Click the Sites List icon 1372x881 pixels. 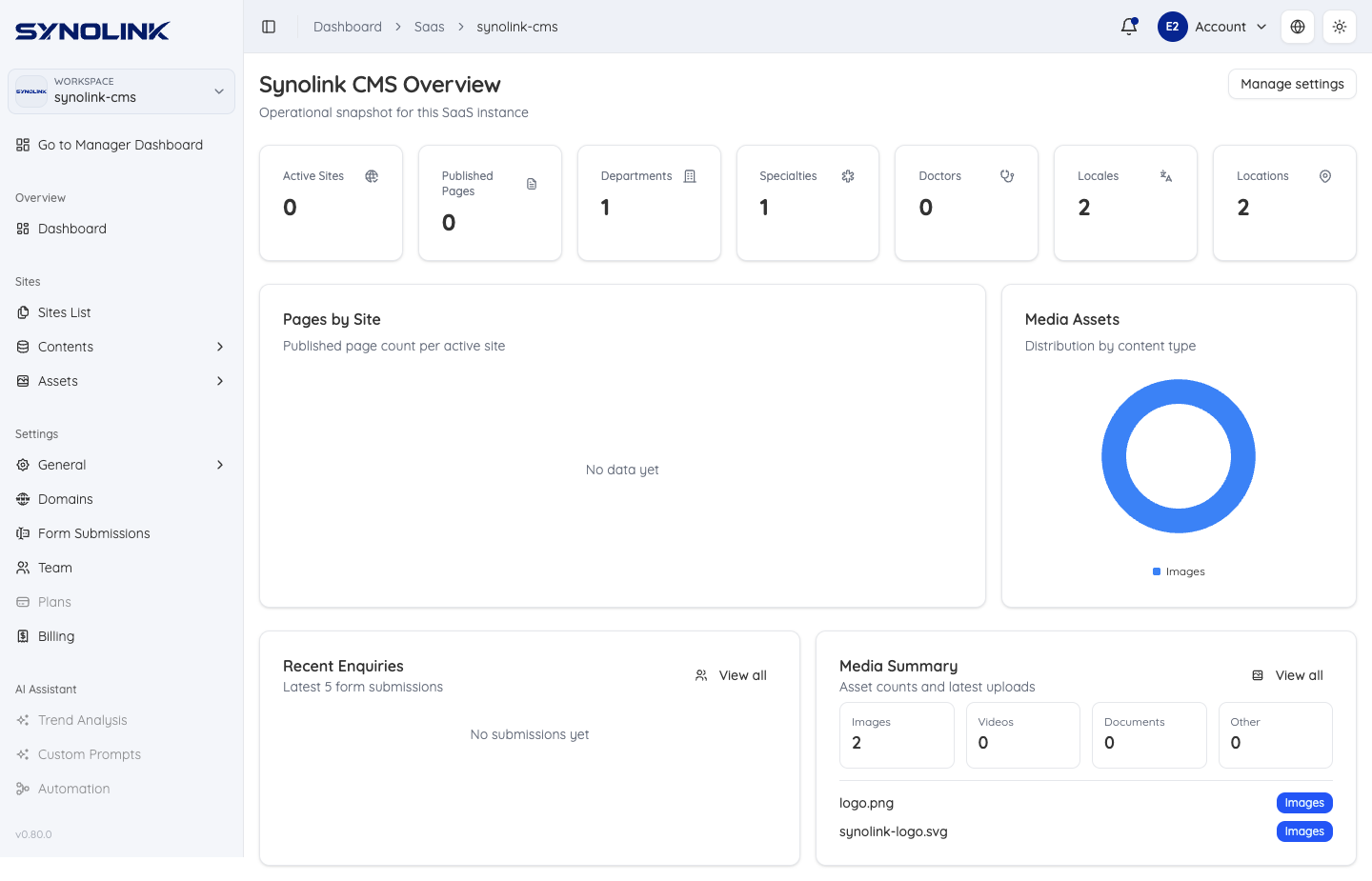tap(23, 312)
